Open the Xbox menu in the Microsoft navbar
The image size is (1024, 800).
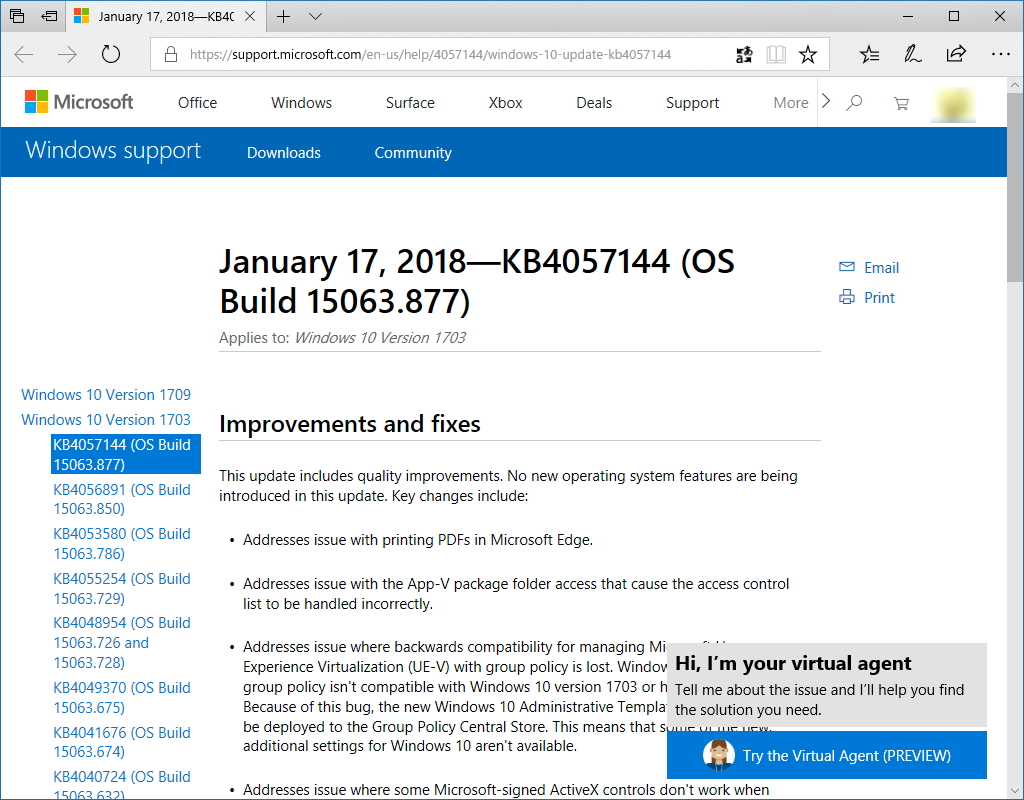point(505,102)
